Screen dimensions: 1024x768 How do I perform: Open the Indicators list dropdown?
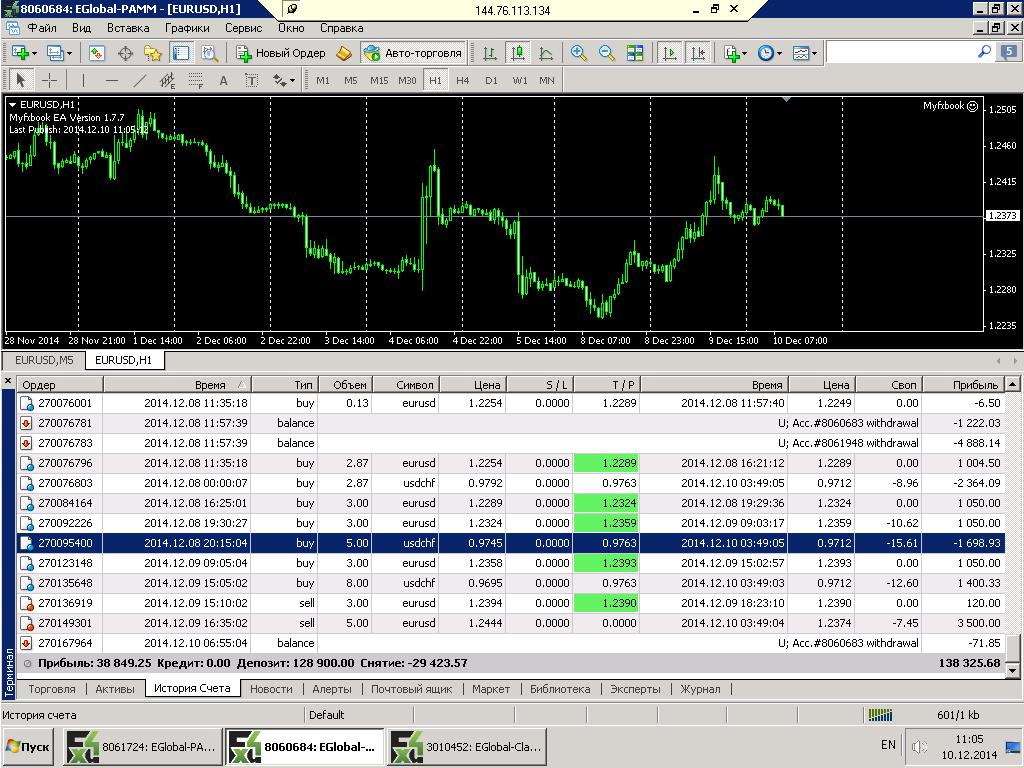(735, 53)
